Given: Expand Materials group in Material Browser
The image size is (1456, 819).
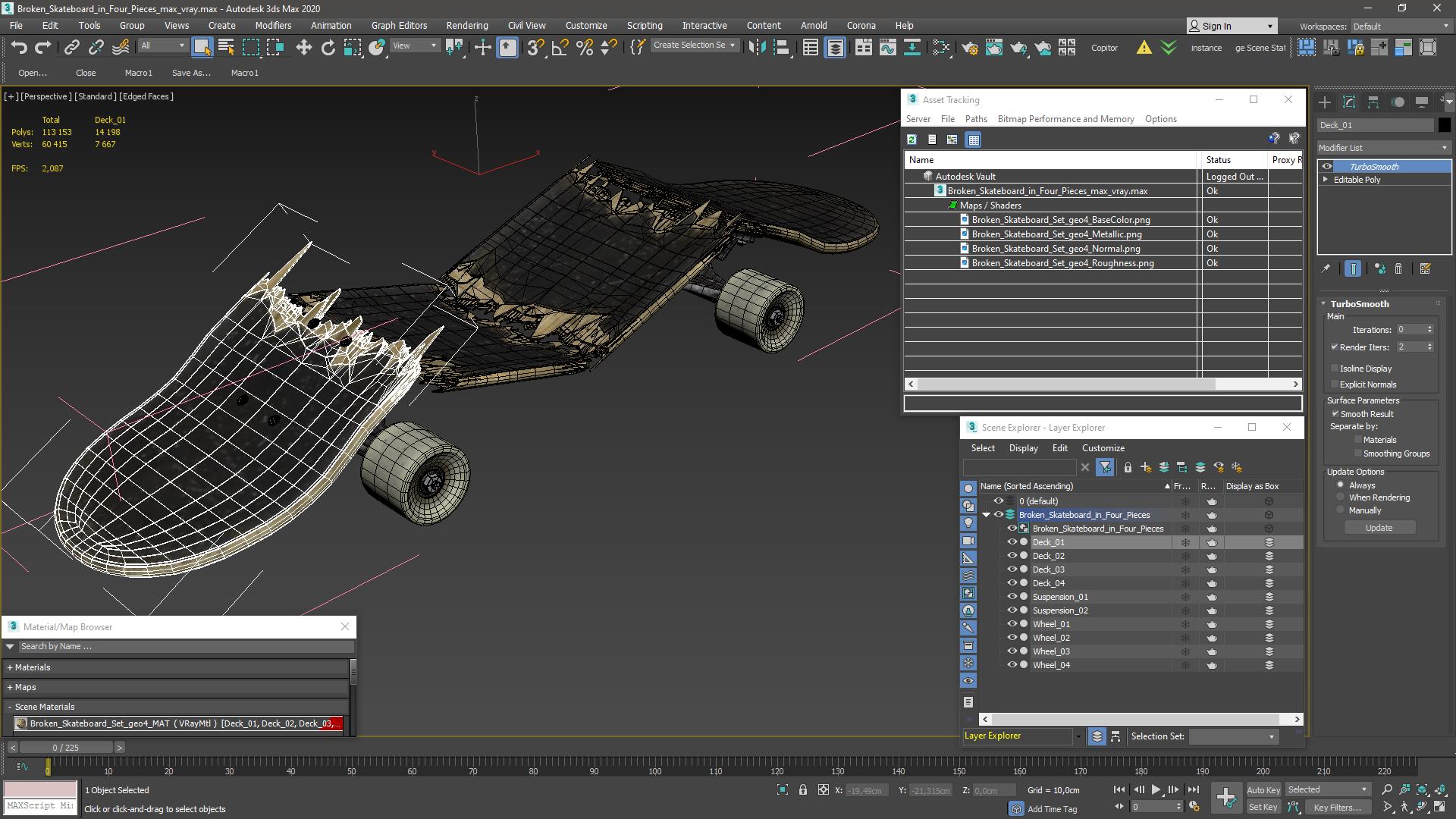Looking at the screenshot, I should 10,668.
